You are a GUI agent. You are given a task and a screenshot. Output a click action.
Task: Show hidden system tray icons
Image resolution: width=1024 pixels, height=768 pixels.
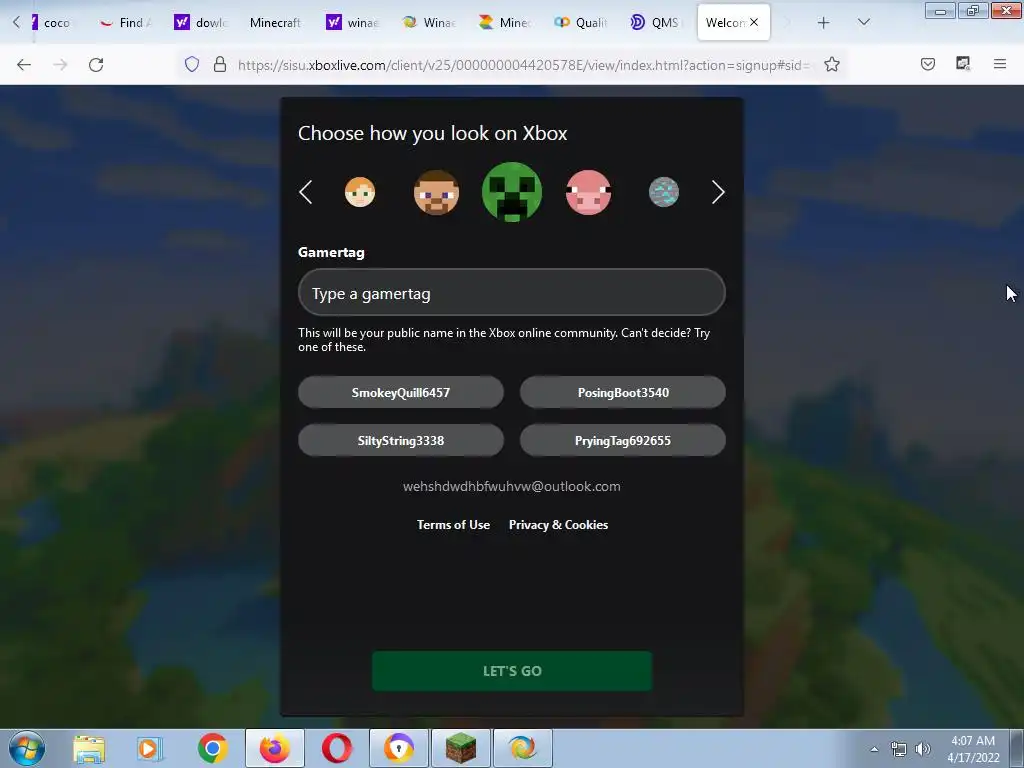(874, 749)
